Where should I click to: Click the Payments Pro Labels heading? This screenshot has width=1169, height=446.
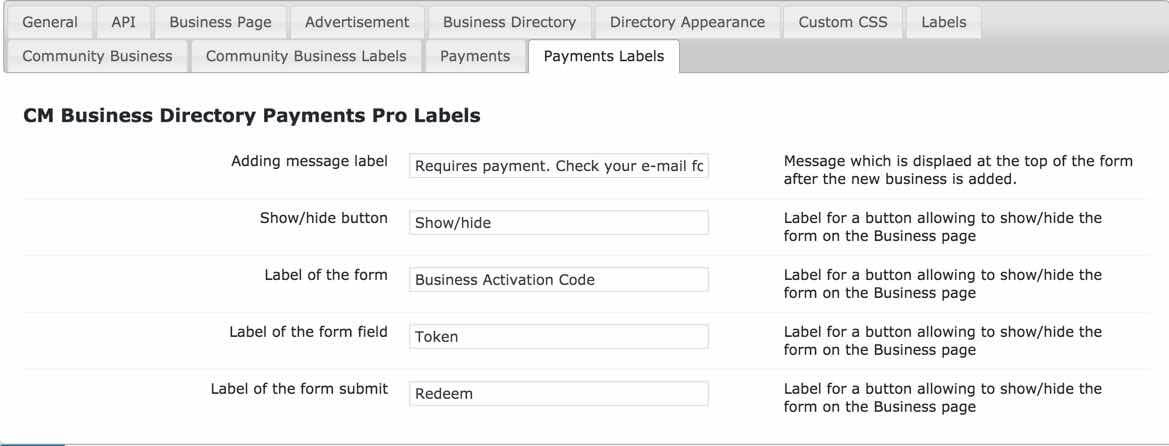252,117
